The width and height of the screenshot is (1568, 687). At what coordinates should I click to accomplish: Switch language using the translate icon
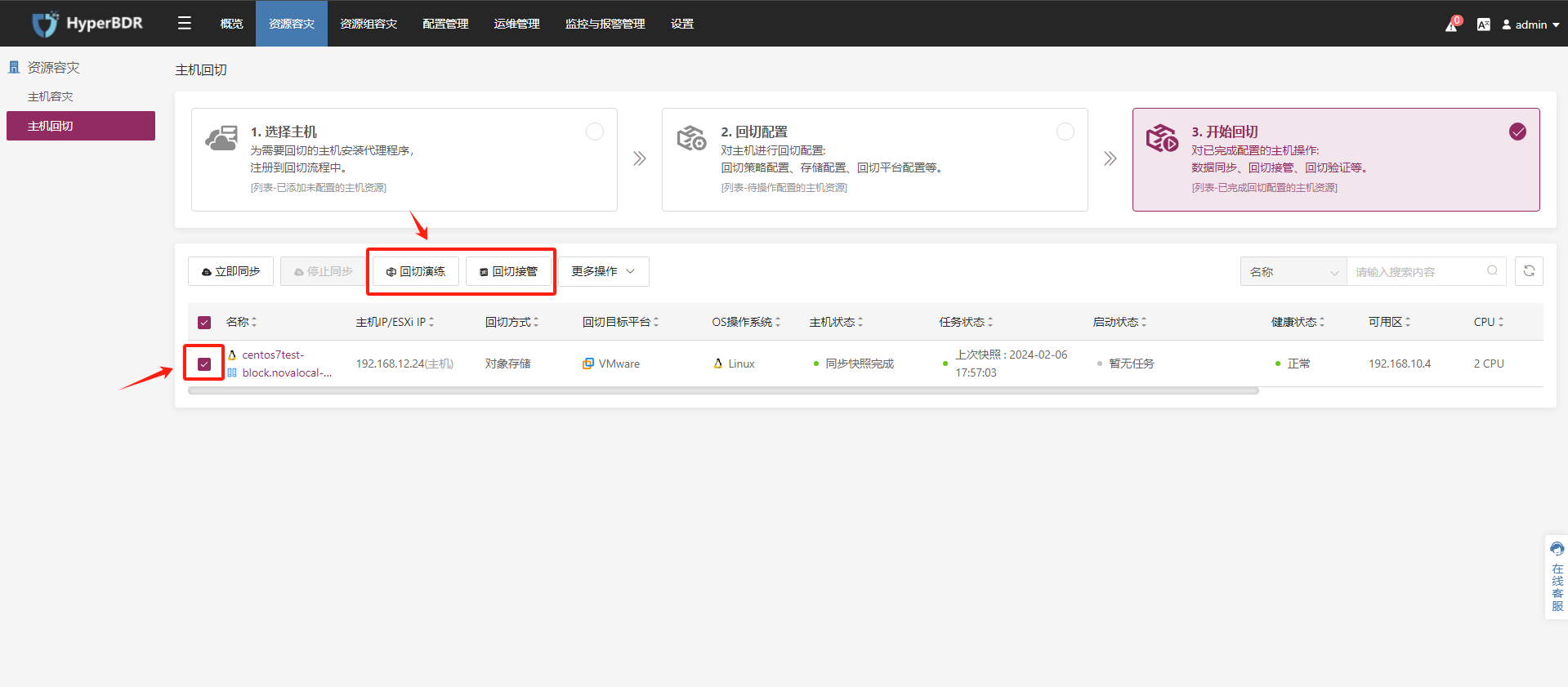1483,25
